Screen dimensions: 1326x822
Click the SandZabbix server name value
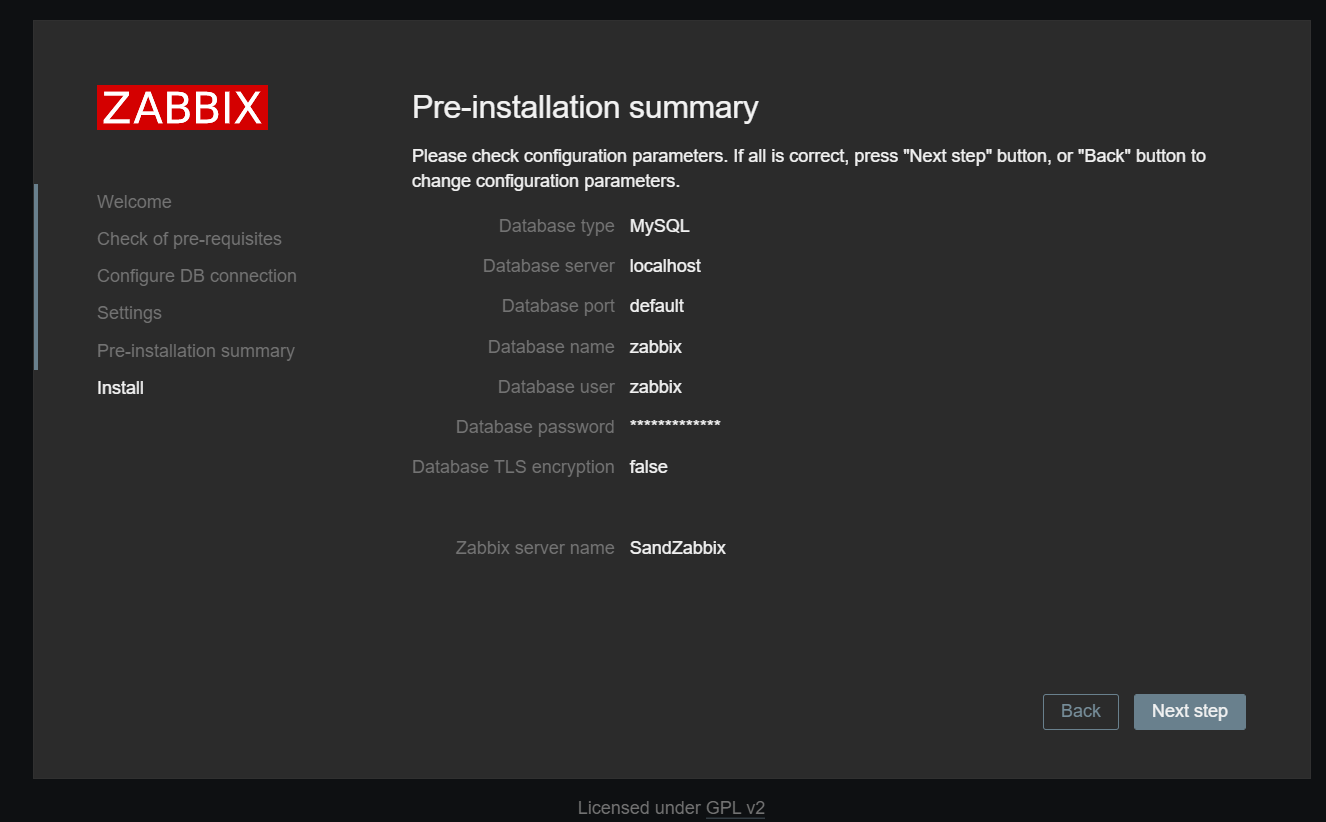677,548
